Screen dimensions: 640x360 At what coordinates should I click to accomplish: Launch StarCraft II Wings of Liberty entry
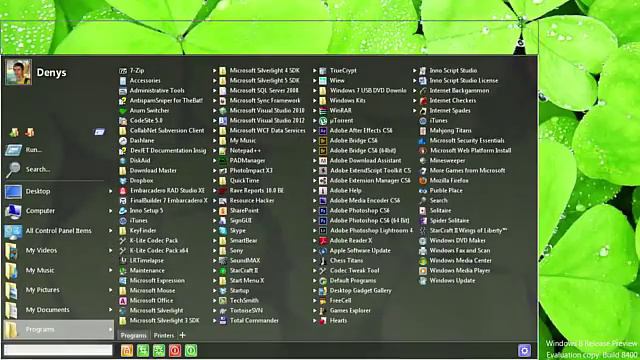coord(468,231)
